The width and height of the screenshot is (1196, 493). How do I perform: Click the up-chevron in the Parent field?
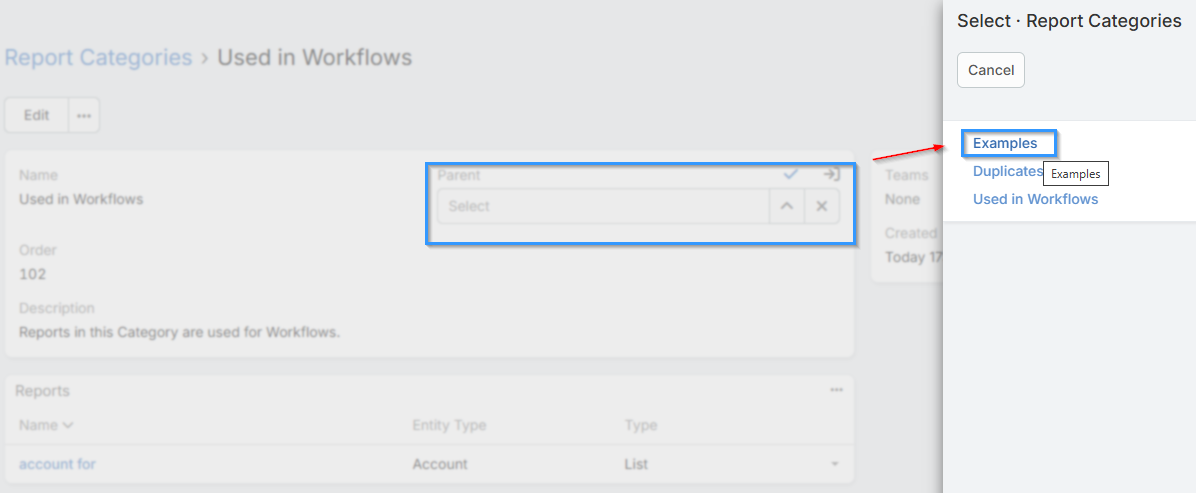click(x=787, y=206)
